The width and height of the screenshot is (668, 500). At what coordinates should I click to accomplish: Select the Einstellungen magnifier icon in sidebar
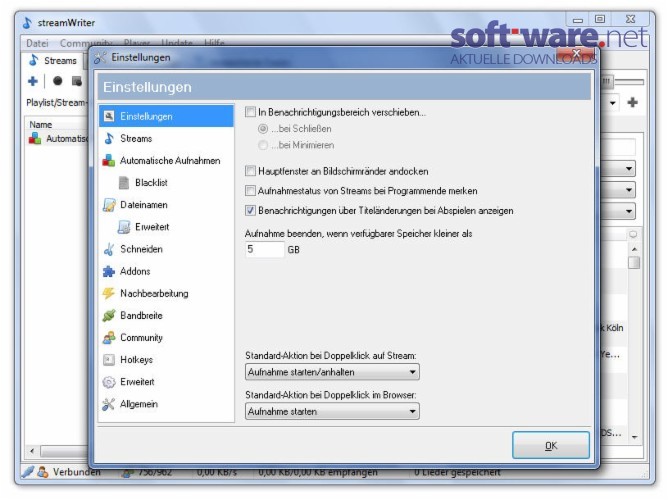click(x=109, y=116)
